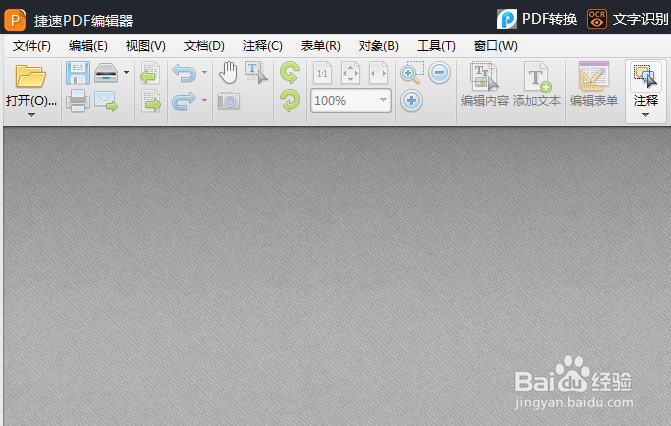The image size is (671, 426).
Task: Click the scanner icon
Action: click(106, 73)
